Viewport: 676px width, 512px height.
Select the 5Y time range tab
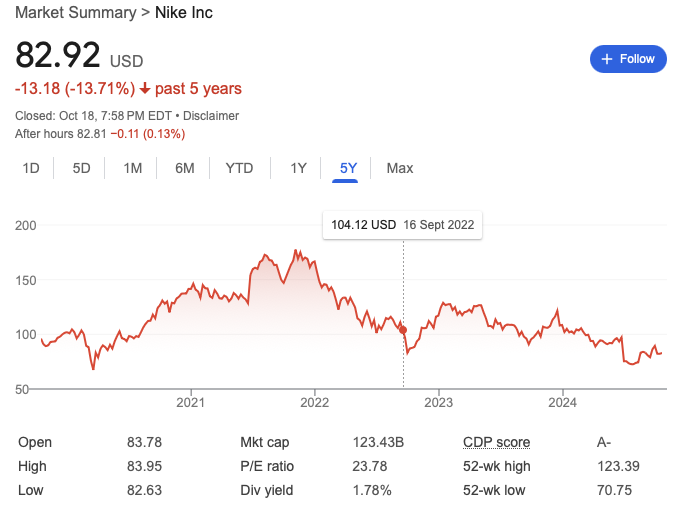[x=348, y=168]
